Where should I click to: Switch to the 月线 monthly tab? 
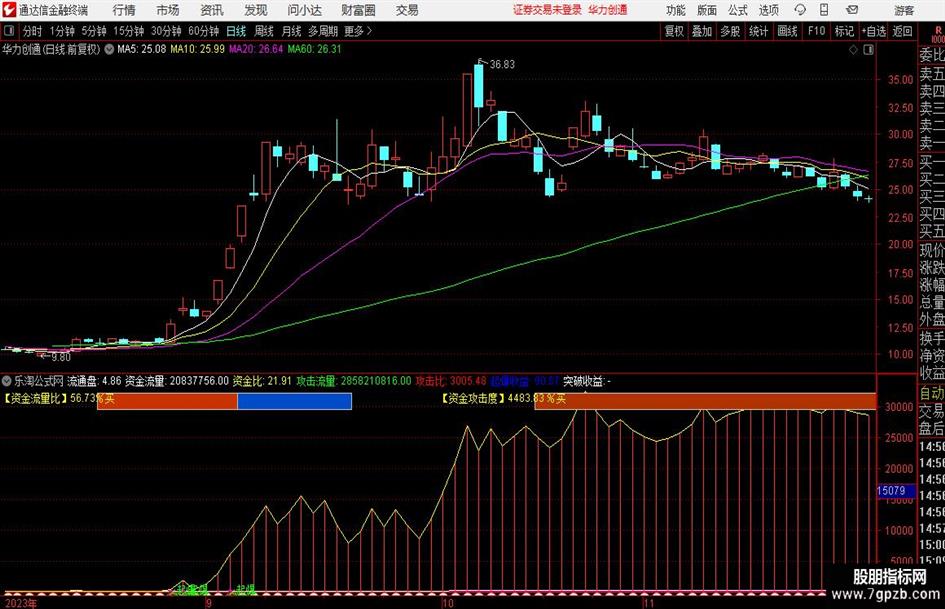tap(291, 31)
